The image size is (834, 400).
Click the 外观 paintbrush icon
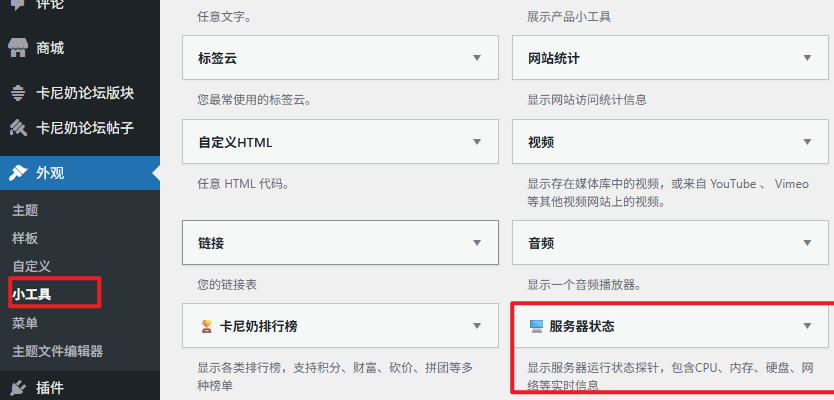17,173
